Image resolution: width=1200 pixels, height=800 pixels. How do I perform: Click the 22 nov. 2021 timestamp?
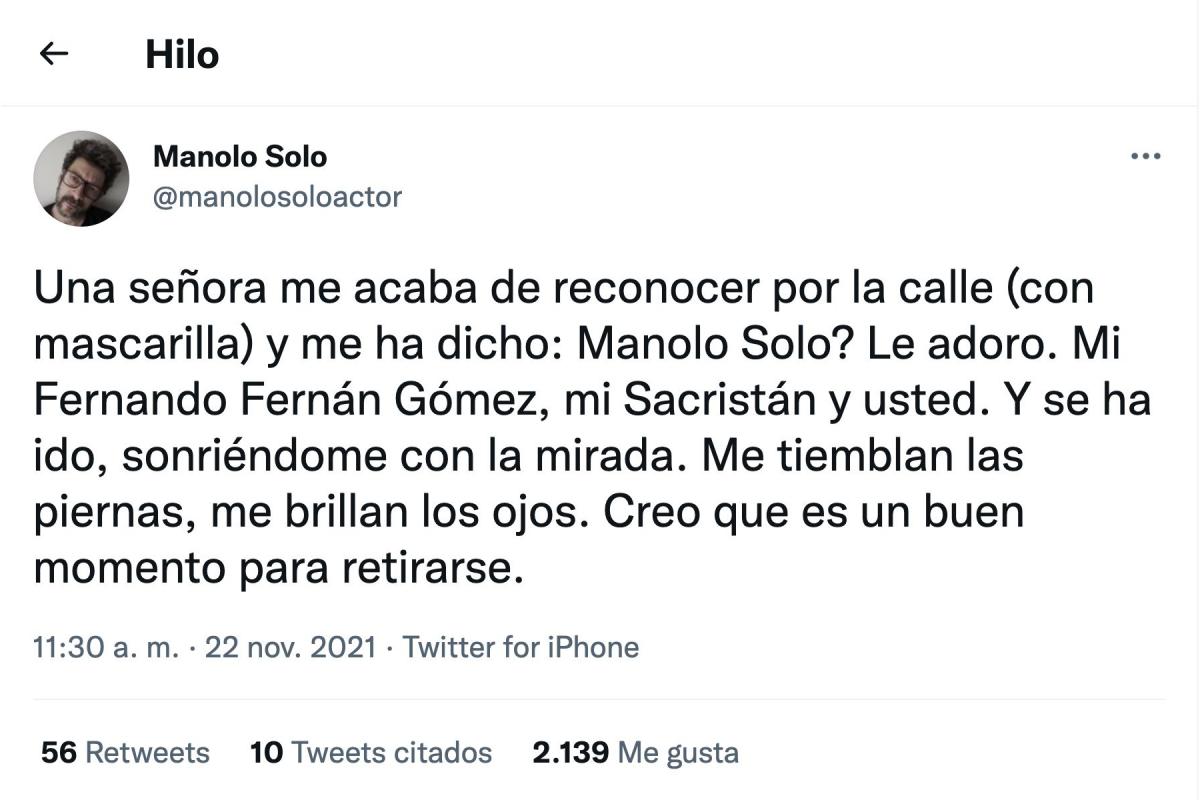point(290,647)
